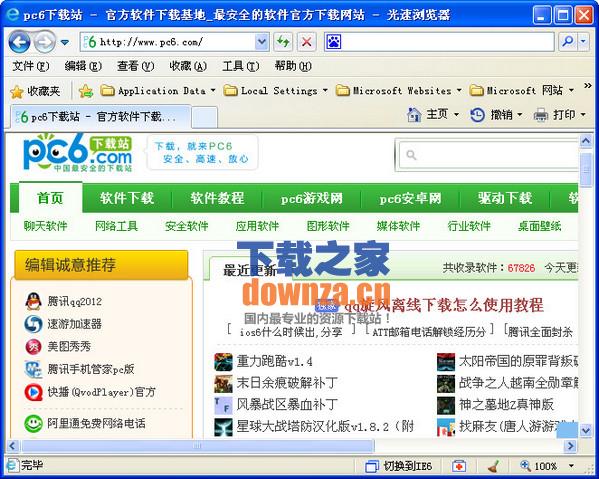Select the pc6下载站 browser tab
Image resolution: width=599 pixels, height=479 pixels.
click(100, 117)
